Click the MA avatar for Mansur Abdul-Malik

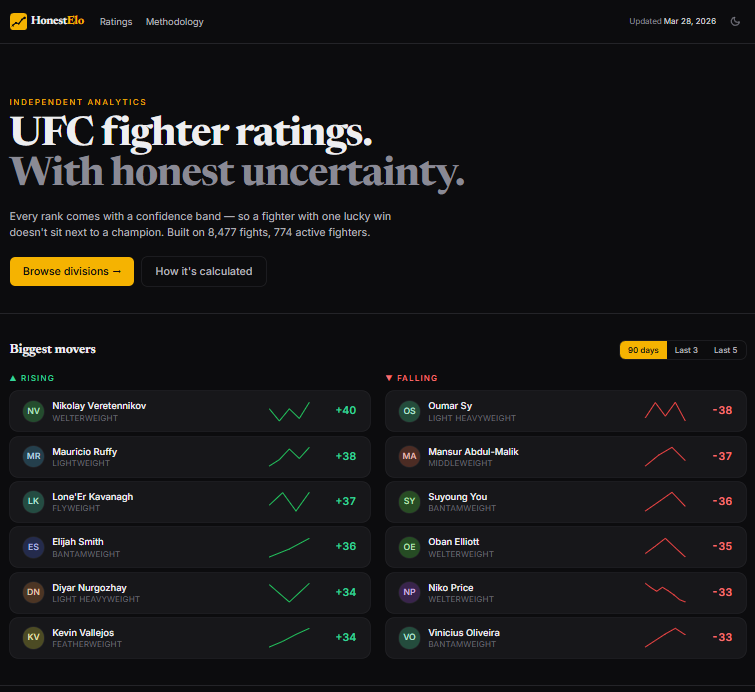click(x=409, y=456)
